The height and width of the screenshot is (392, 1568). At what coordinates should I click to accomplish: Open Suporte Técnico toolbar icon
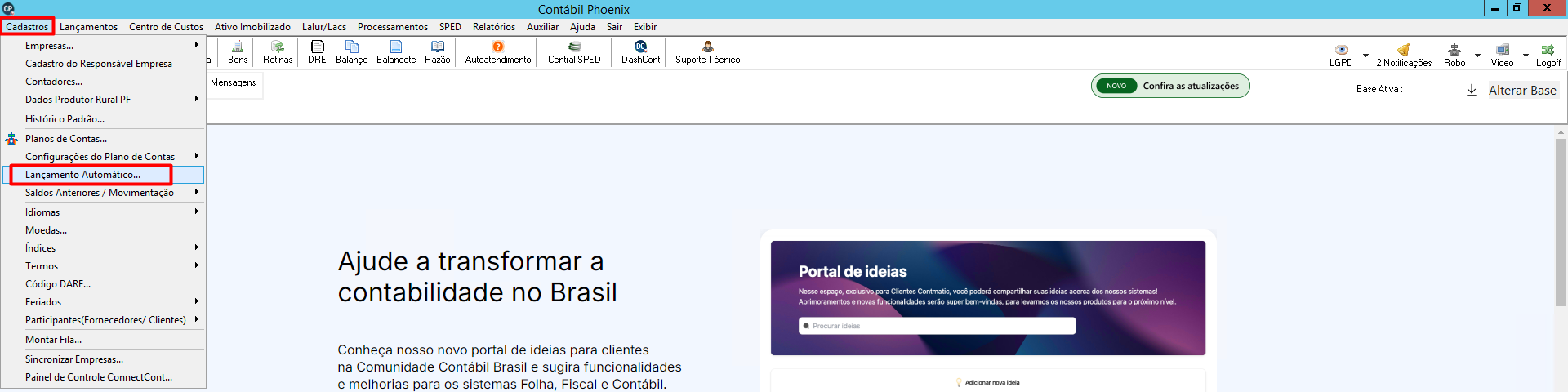point(708,52)
